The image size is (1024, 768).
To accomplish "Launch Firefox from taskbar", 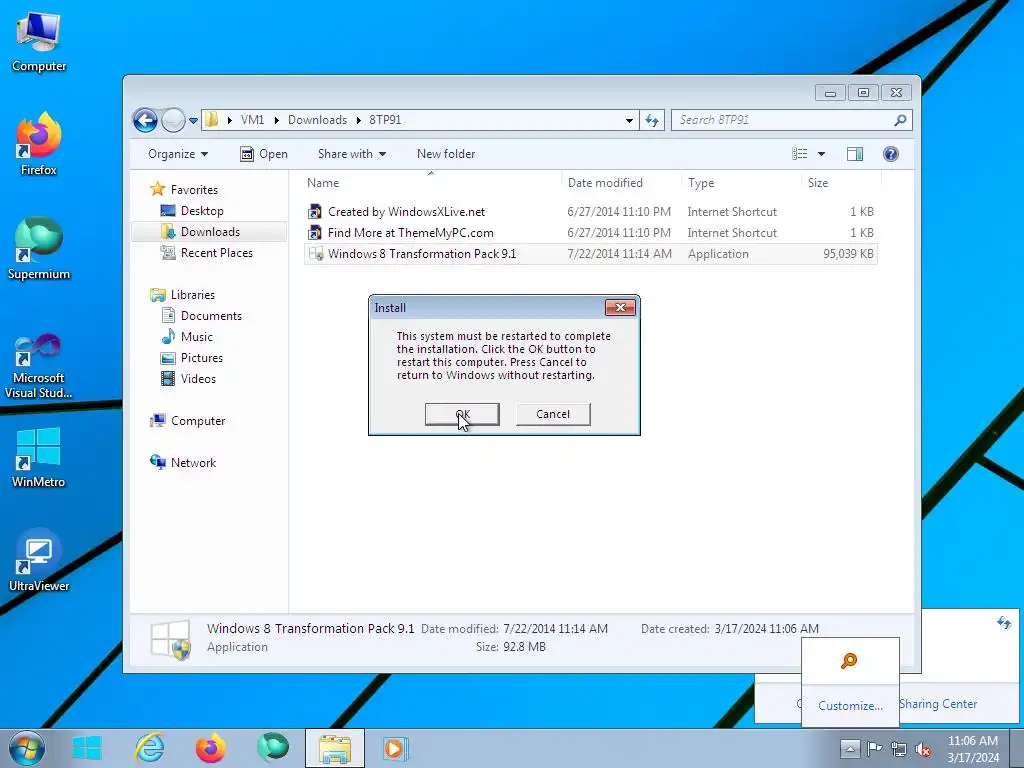I will coord(210,748).
